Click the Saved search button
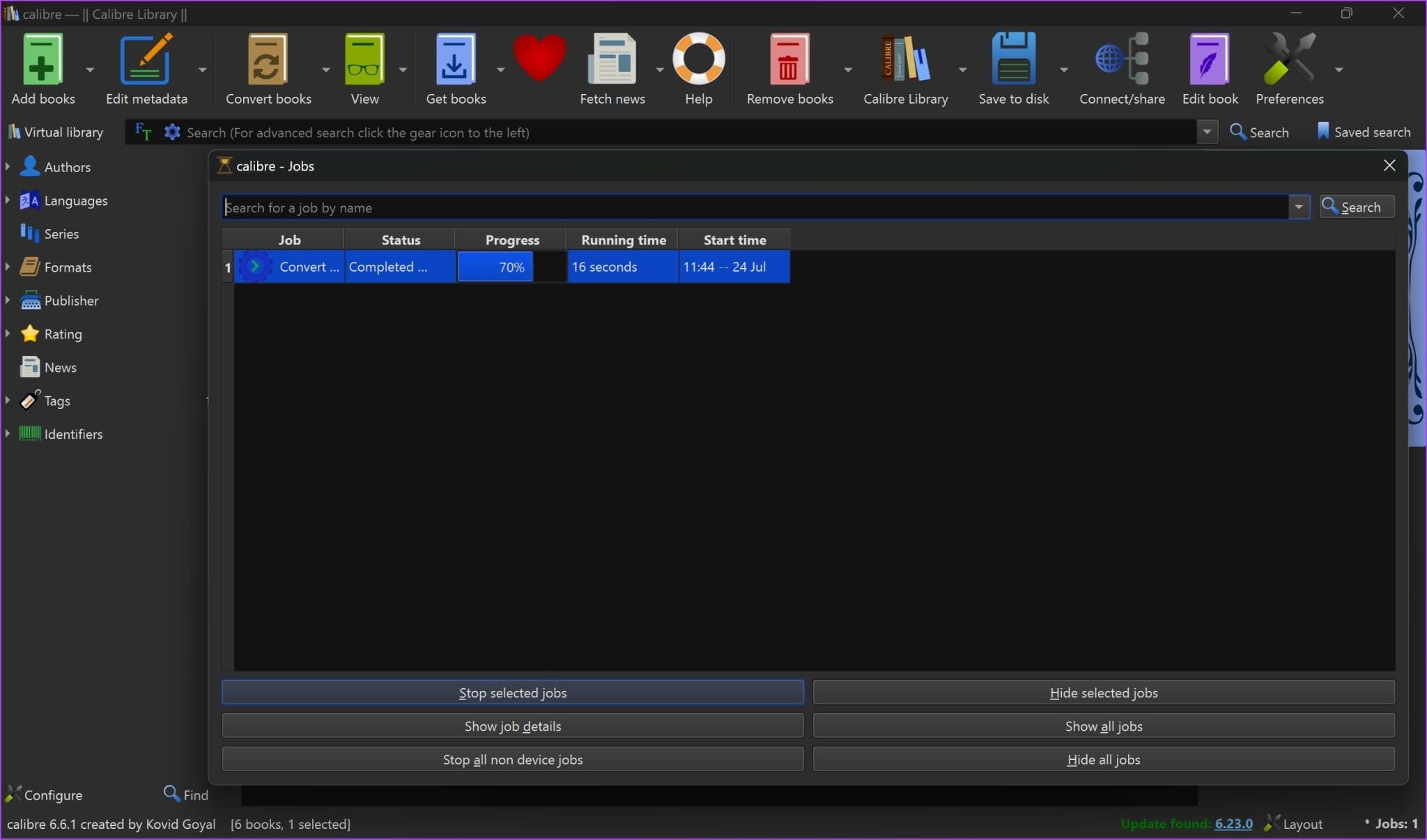 pos(1364,132)
